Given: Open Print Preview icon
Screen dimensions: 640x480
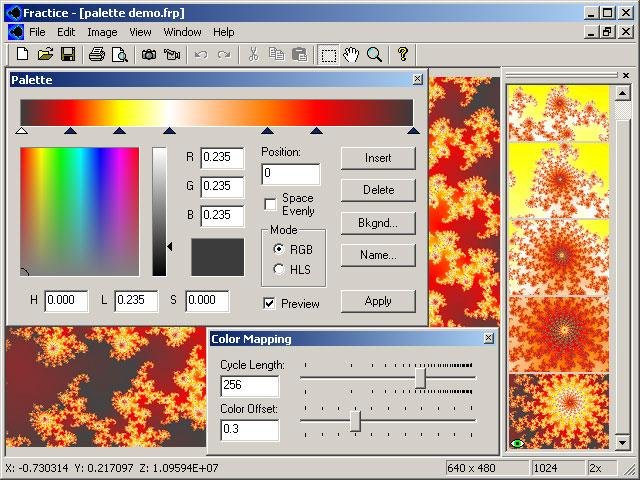Looking at the screenshot, I should [120, 54].
